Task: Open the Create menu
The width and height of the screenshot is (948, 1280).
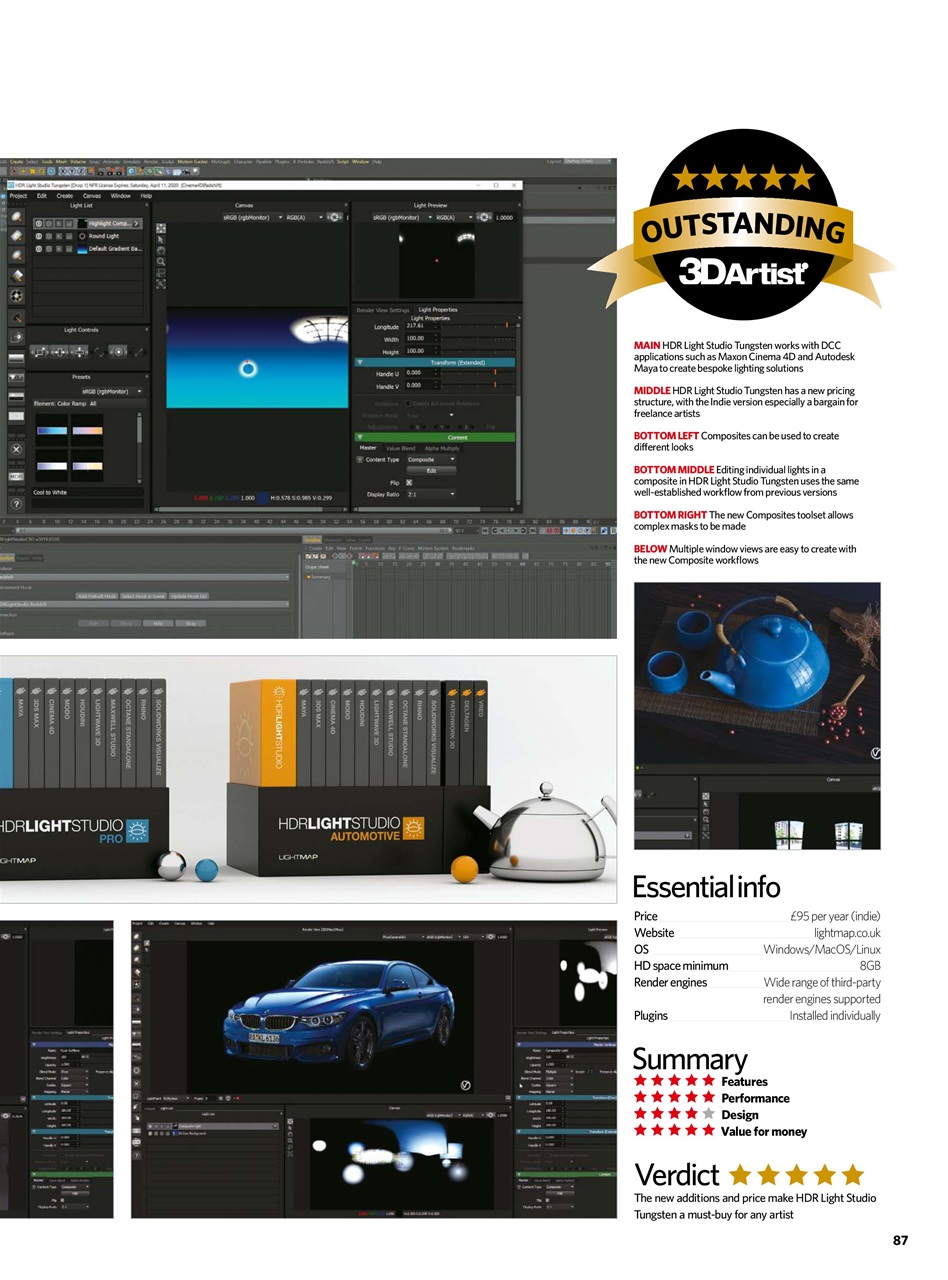Action: click(x=65, y=196)
